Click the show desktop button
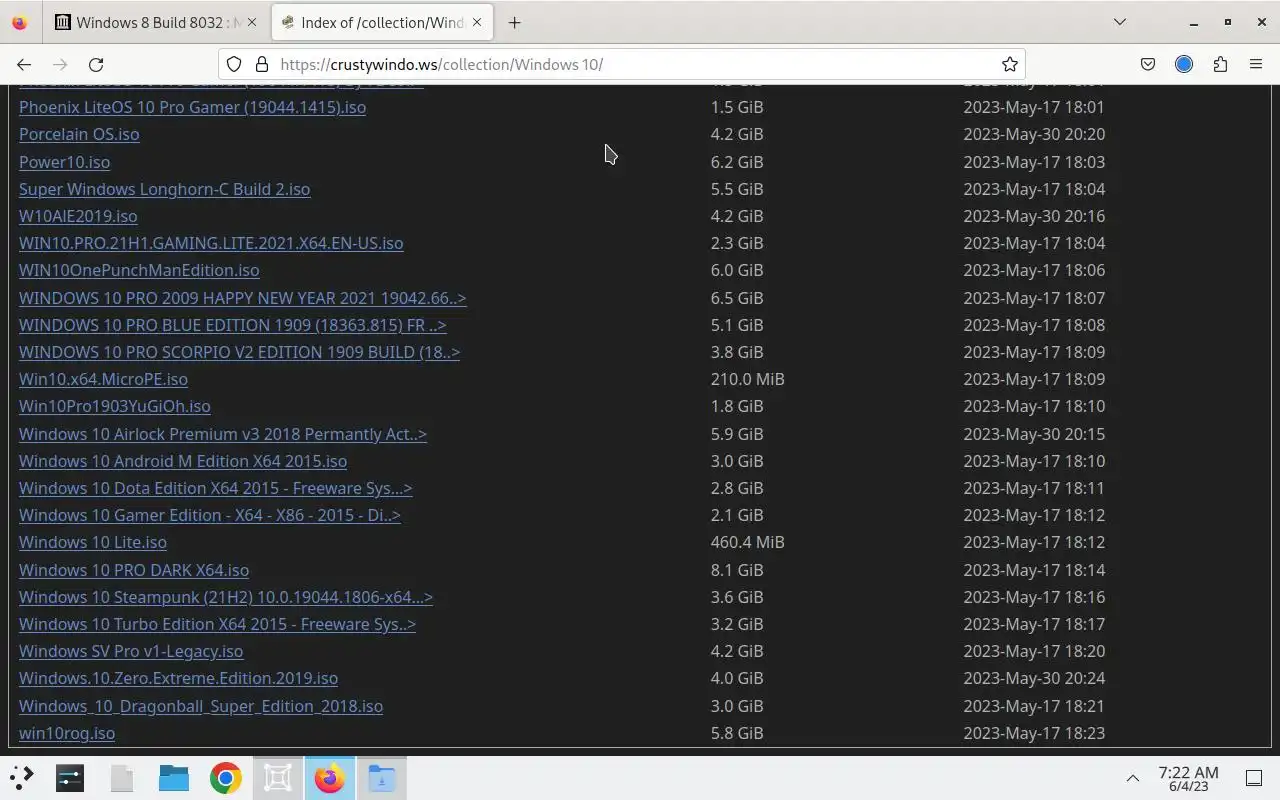 [x=1254, y=778]
